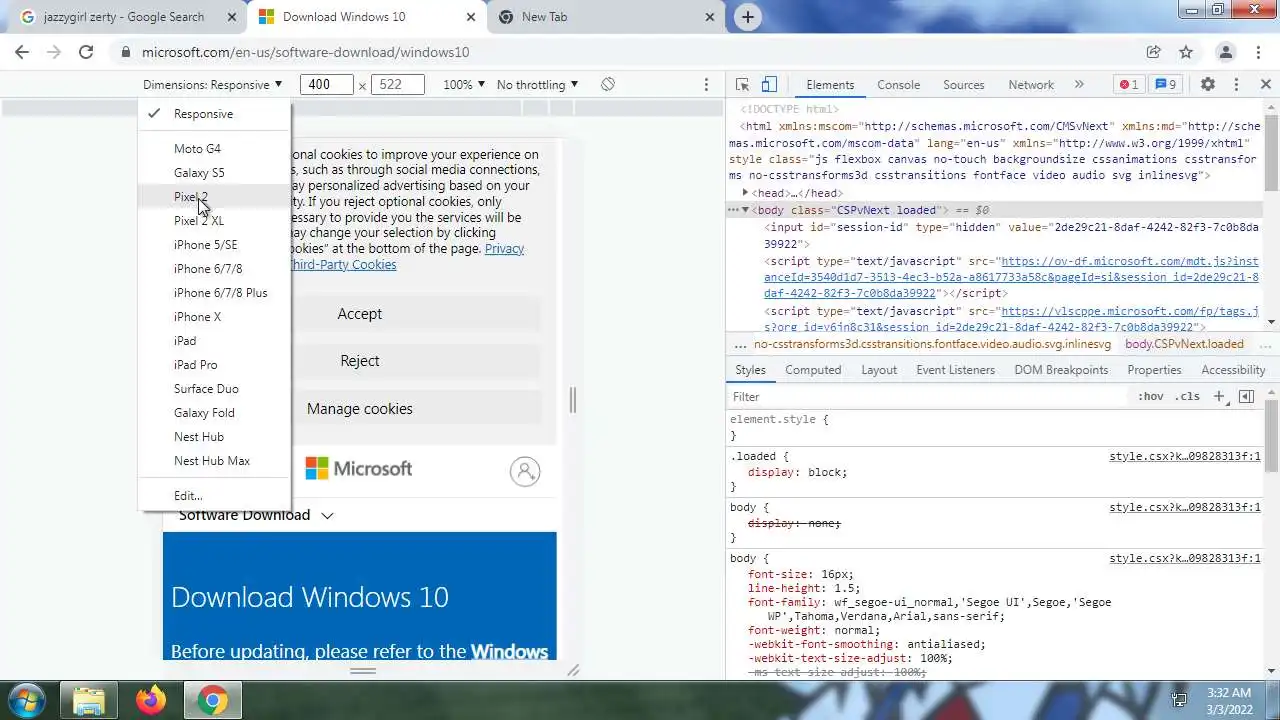Click the breadcrumb ellipsis in DevTools

click(x=740, y=344)
